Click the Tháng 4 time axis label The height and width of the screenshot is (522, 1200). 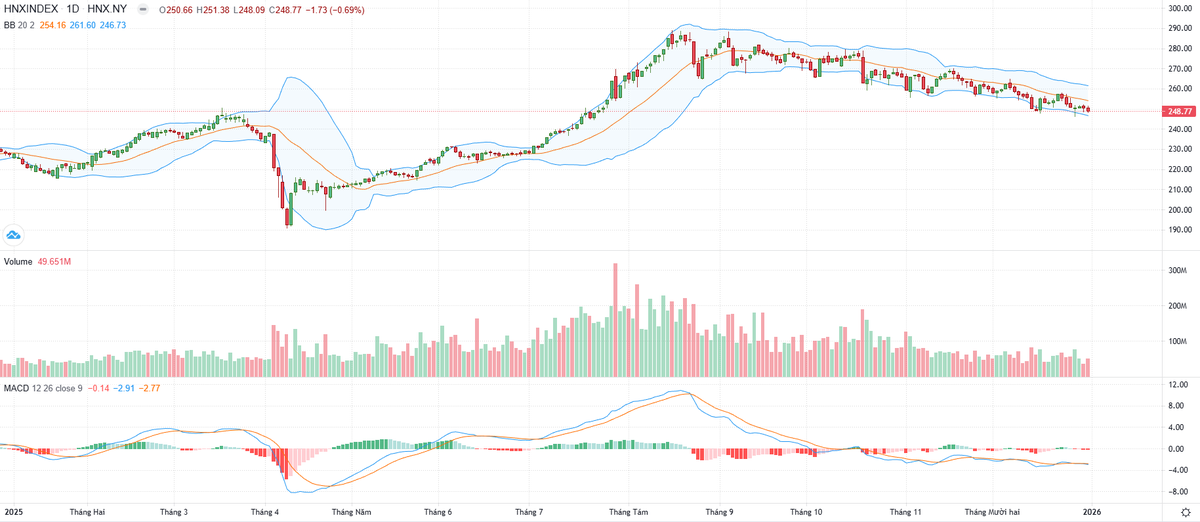265,512
